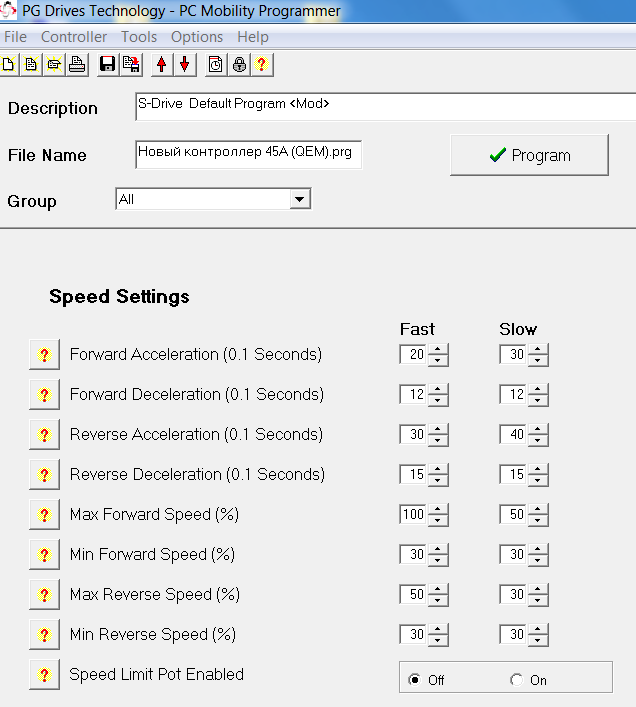Image resolution: width=636 pixels, height=707 pixels.
Task: Decrease Slow Max Forward Speed value
Action: (539, 520)
